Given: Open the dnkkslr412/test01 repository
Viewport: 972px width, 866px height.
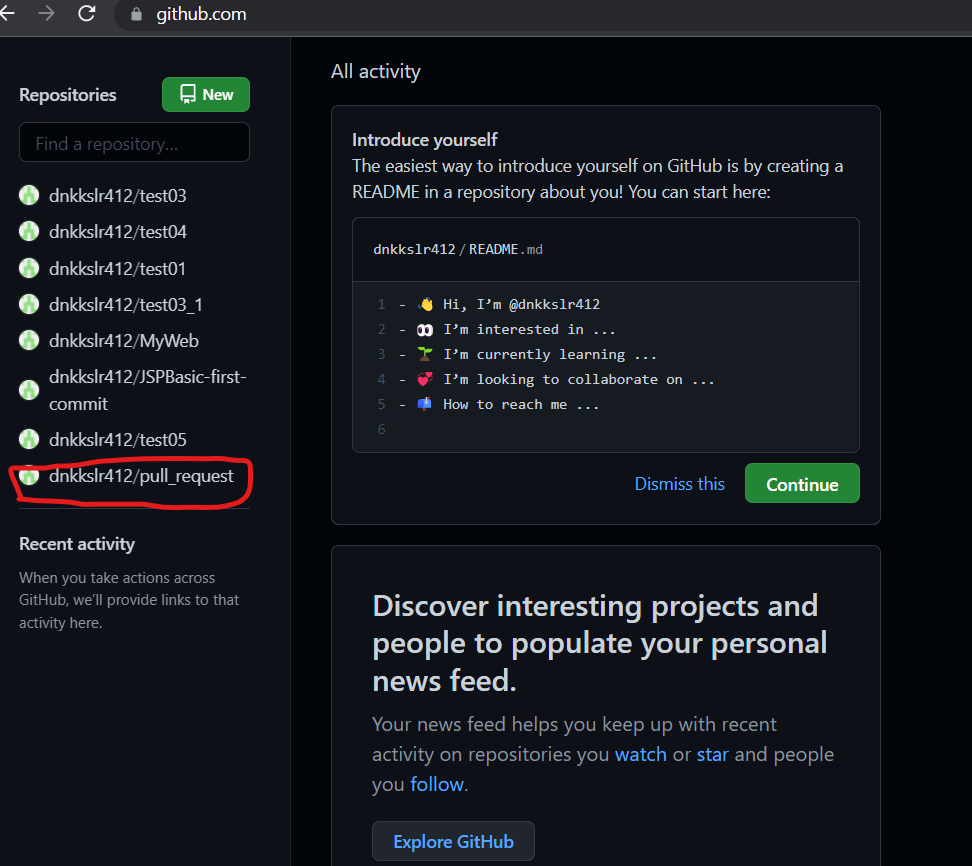Looking at the screenshot, I should [117, 269].
